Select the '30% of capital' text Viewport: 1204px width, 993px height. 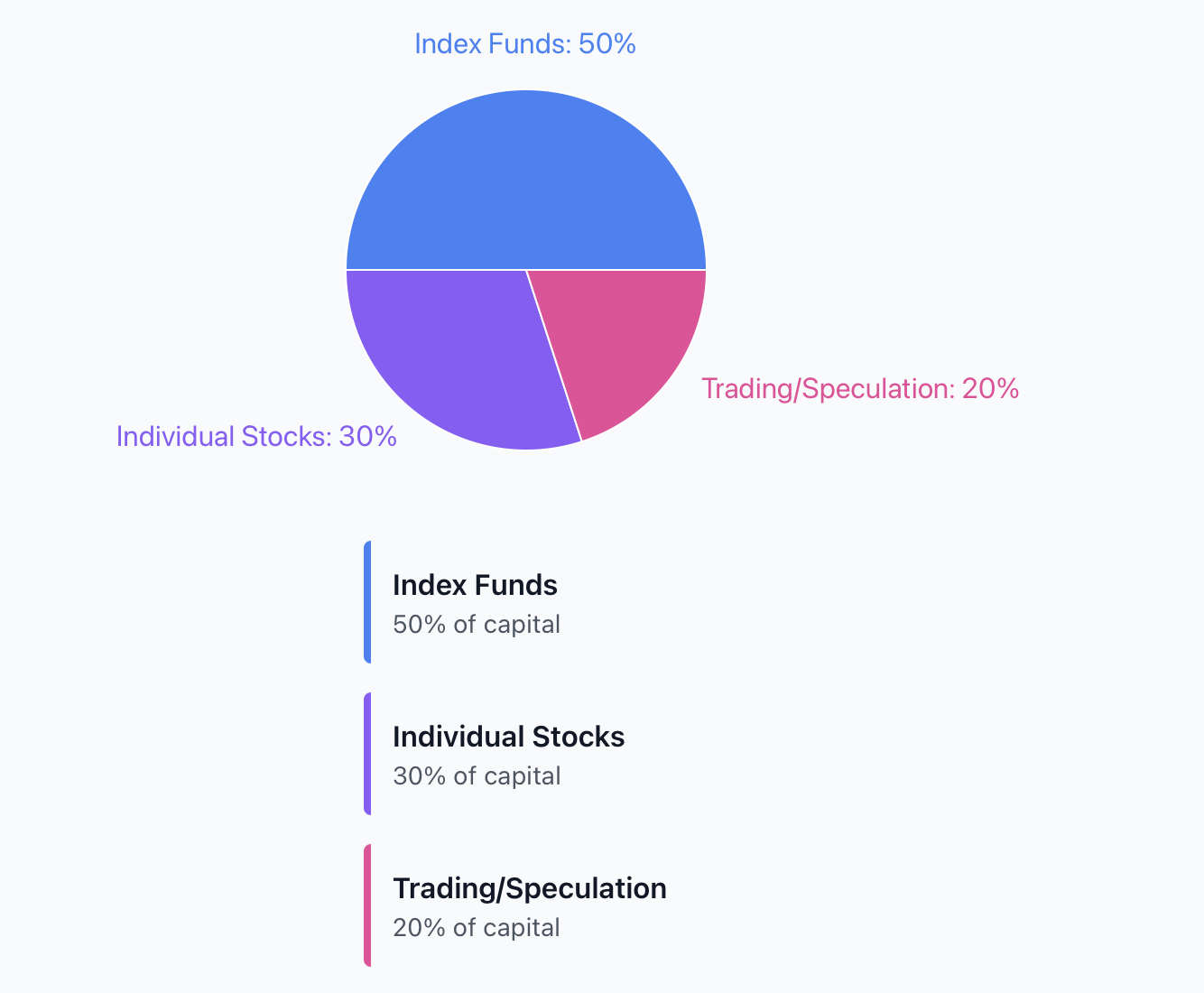477,776
